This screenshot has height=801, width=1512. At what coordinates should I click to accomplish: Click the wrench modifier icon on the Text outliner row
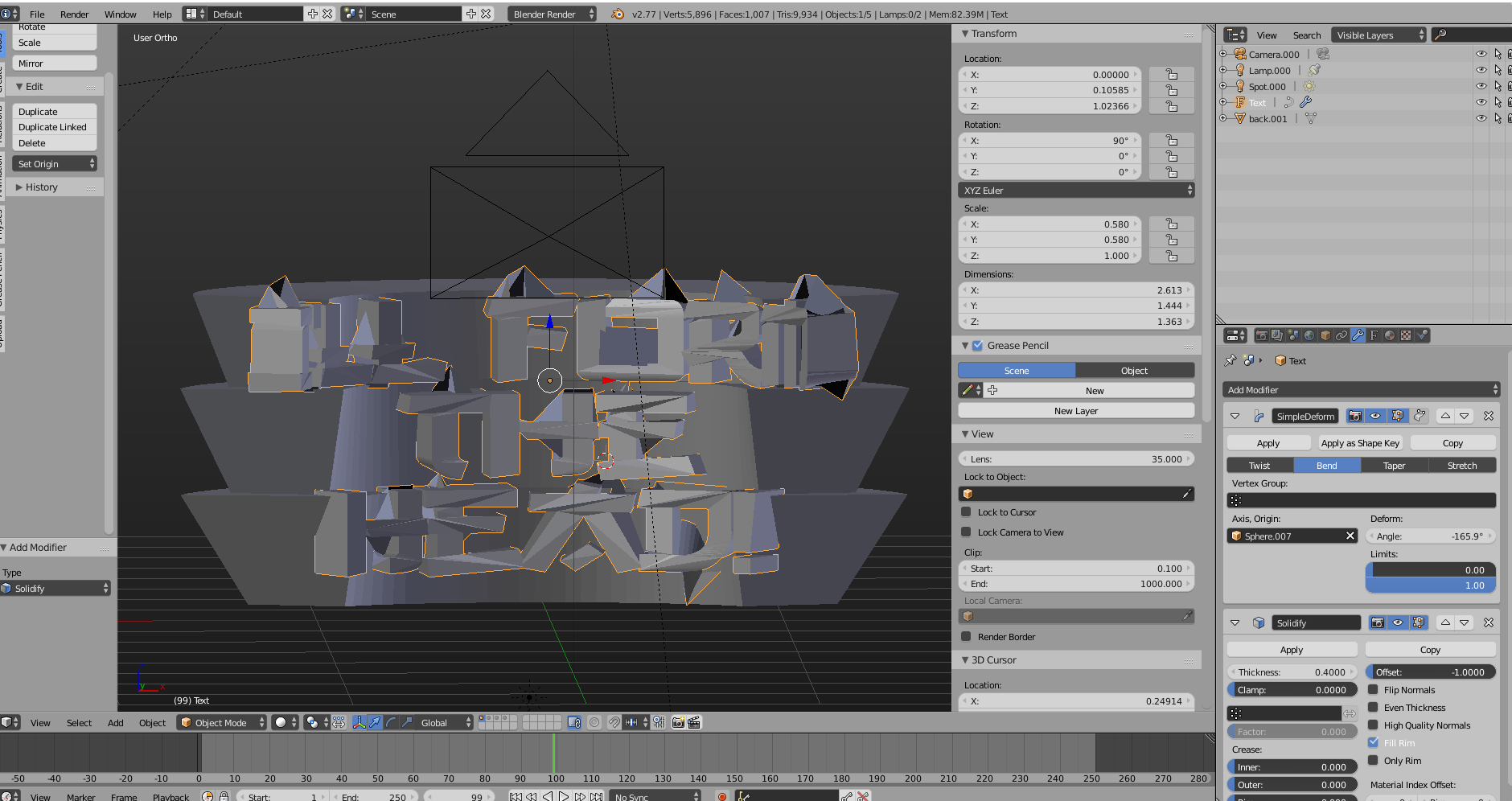coord(1305,102)
